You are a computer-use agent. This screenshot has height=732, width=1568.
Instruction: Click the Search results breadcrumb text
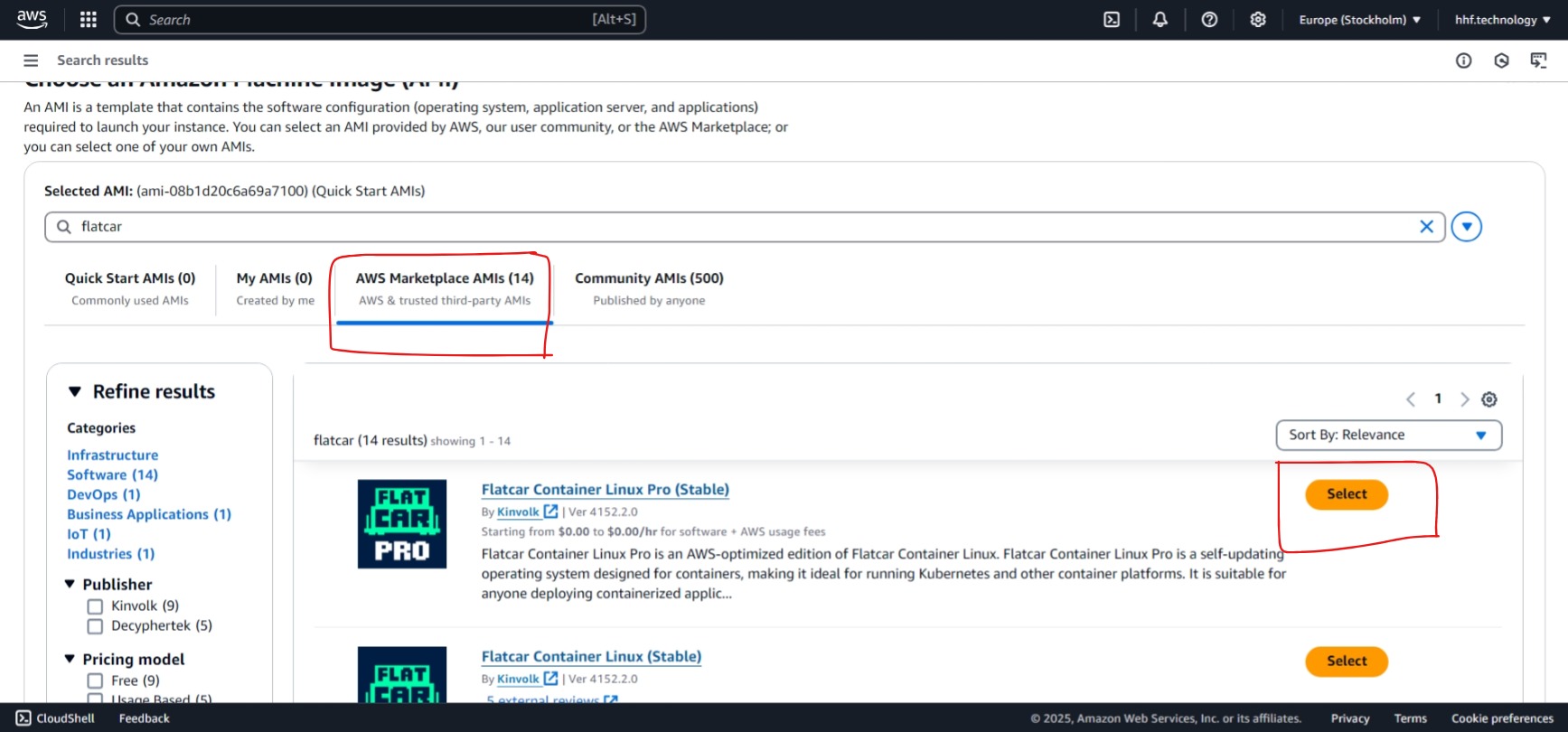102,61
